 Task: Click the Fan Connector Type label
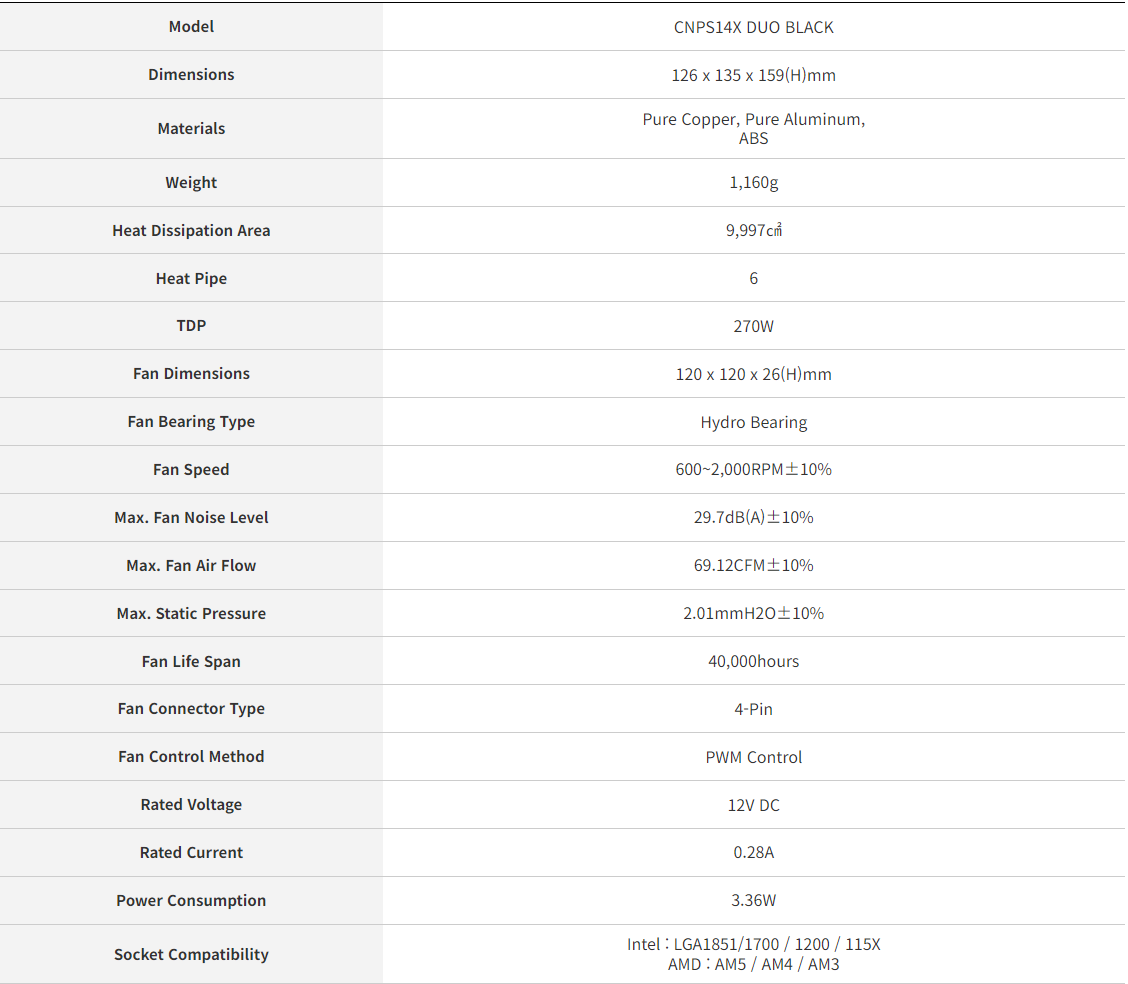click(x=191, y=709)
